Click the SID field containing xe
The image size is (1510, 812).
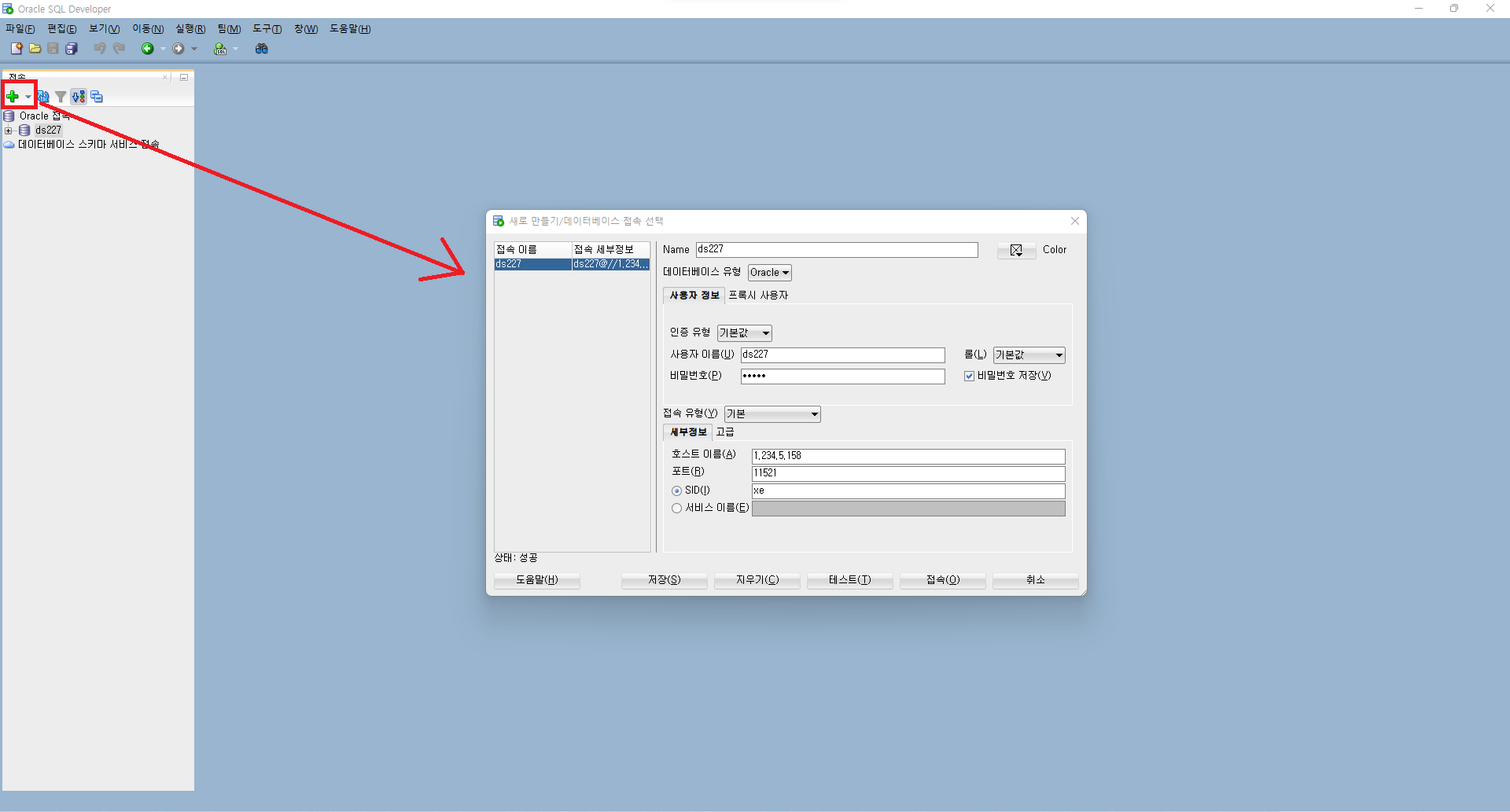click(x=908, y=491)
